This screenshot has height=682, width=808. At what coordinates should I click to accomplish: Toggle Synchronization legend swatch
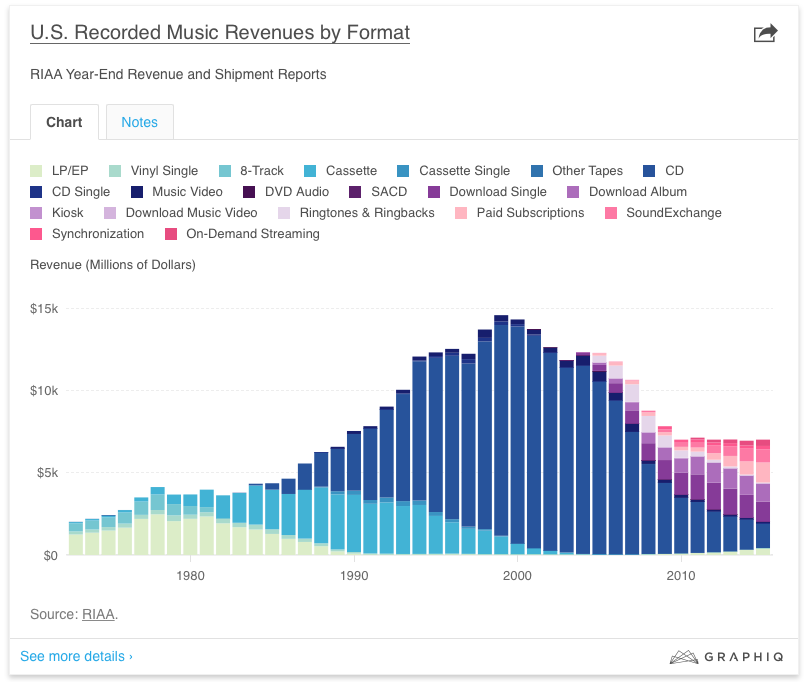[36, 234]
